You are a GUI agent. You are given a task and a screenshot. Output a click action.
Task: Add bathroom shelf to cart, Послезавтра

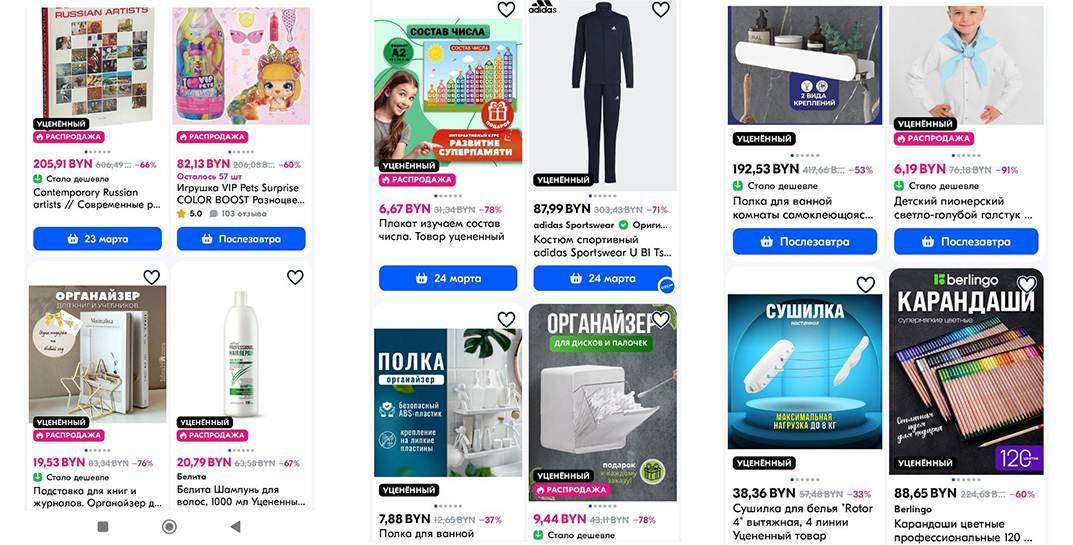805,242
